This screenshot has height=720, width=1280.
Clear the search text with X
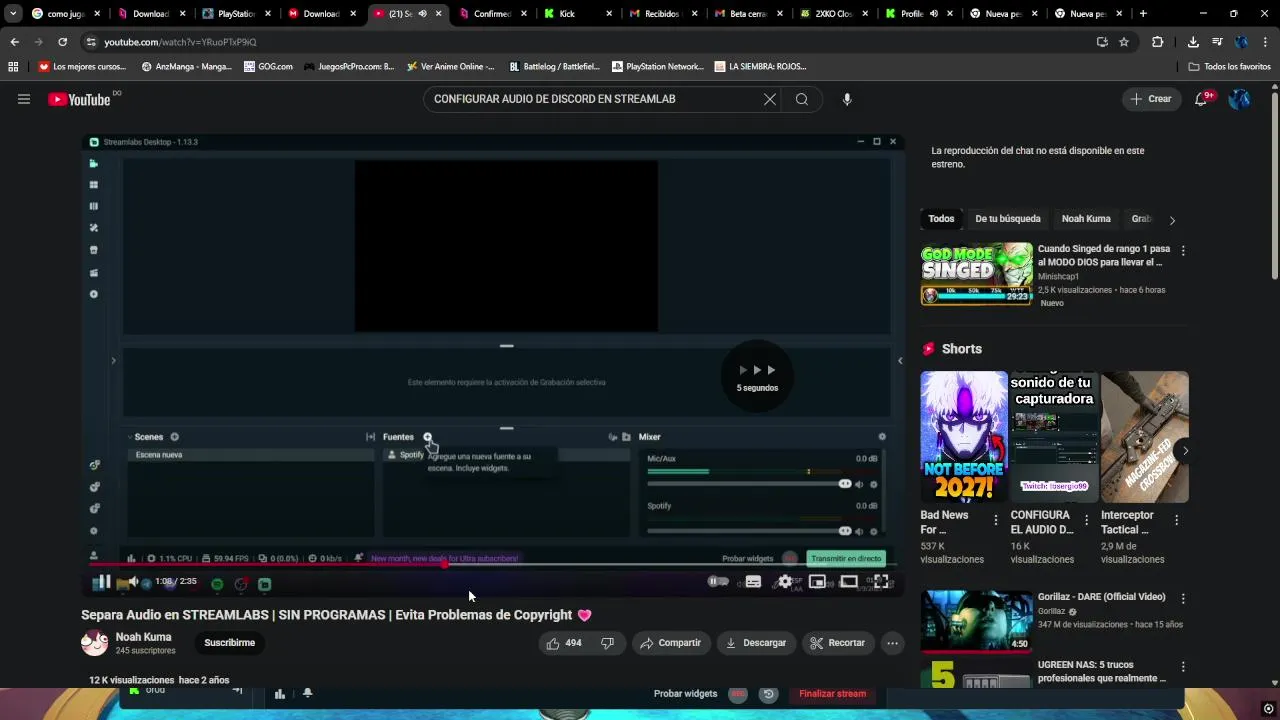(x=770, y=99)
